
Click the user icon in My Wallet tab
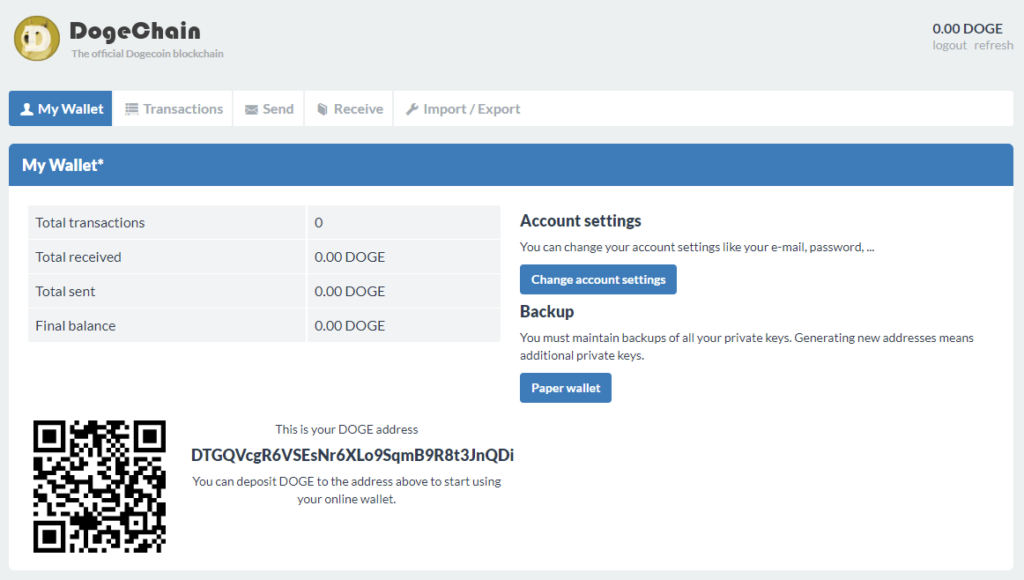click(x=27, y=109)
